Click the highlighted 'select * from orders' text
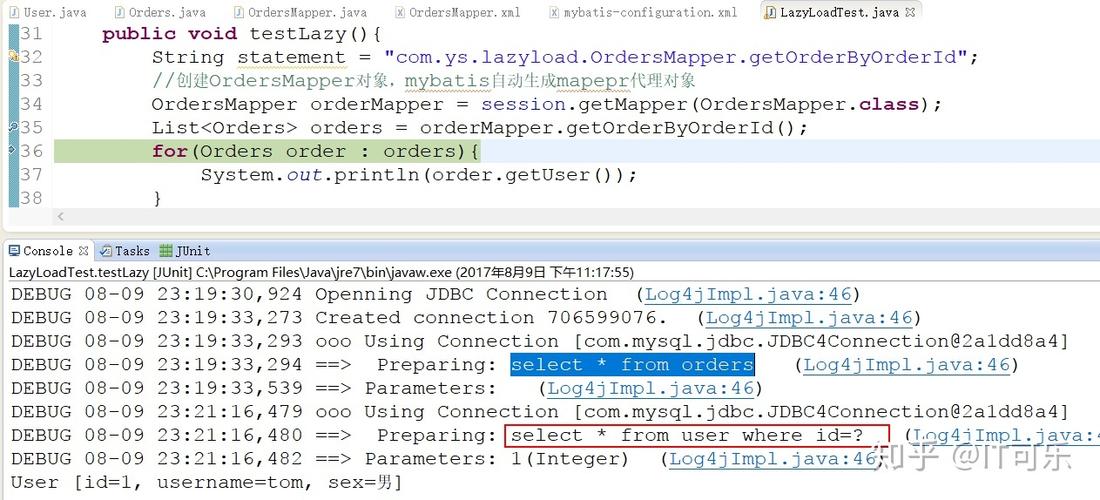 pos(632,365)
